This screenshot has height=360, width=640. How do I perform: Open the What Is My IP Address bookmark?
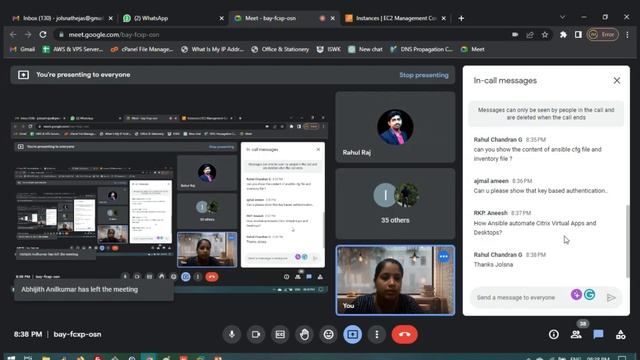(212, 49)
